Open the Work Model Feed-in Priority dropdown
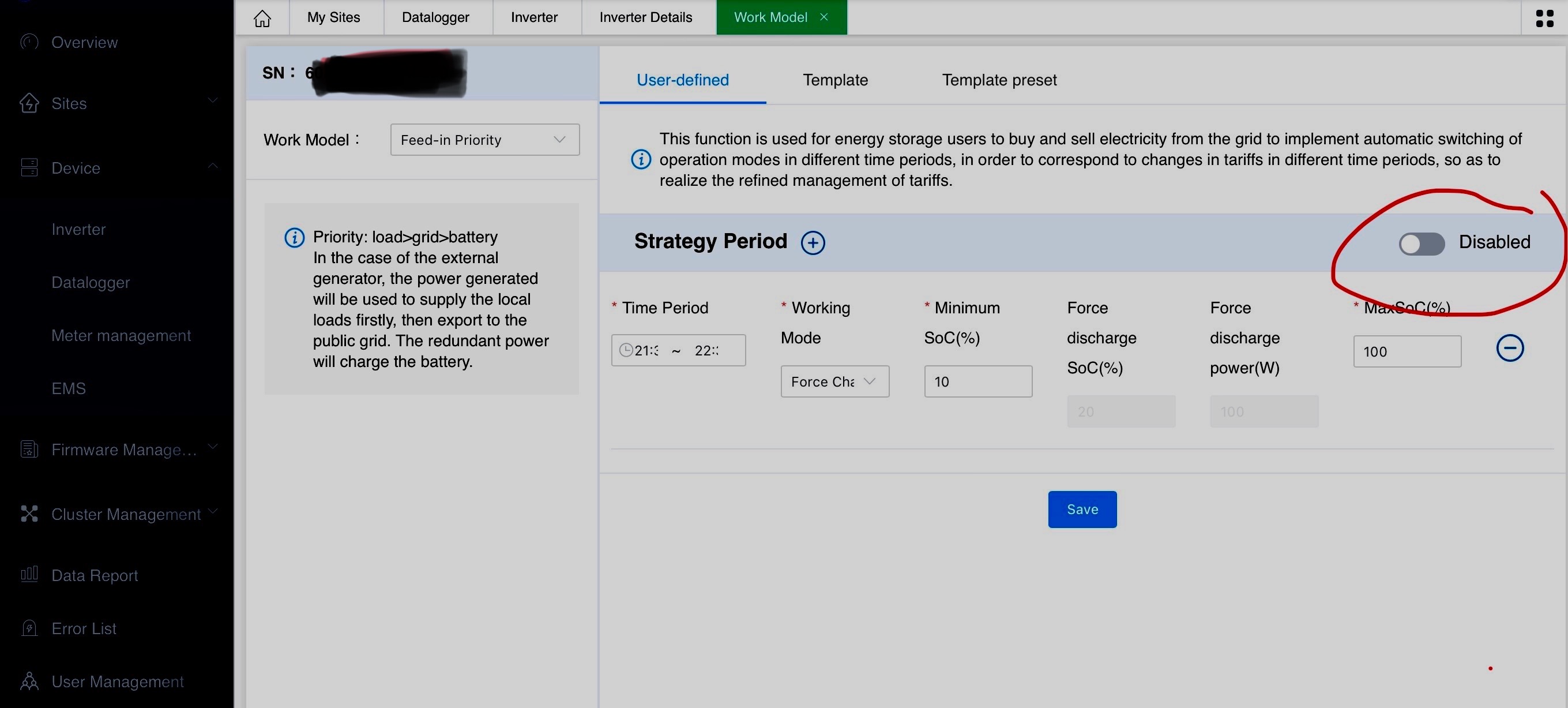 (x=484, y=140)
